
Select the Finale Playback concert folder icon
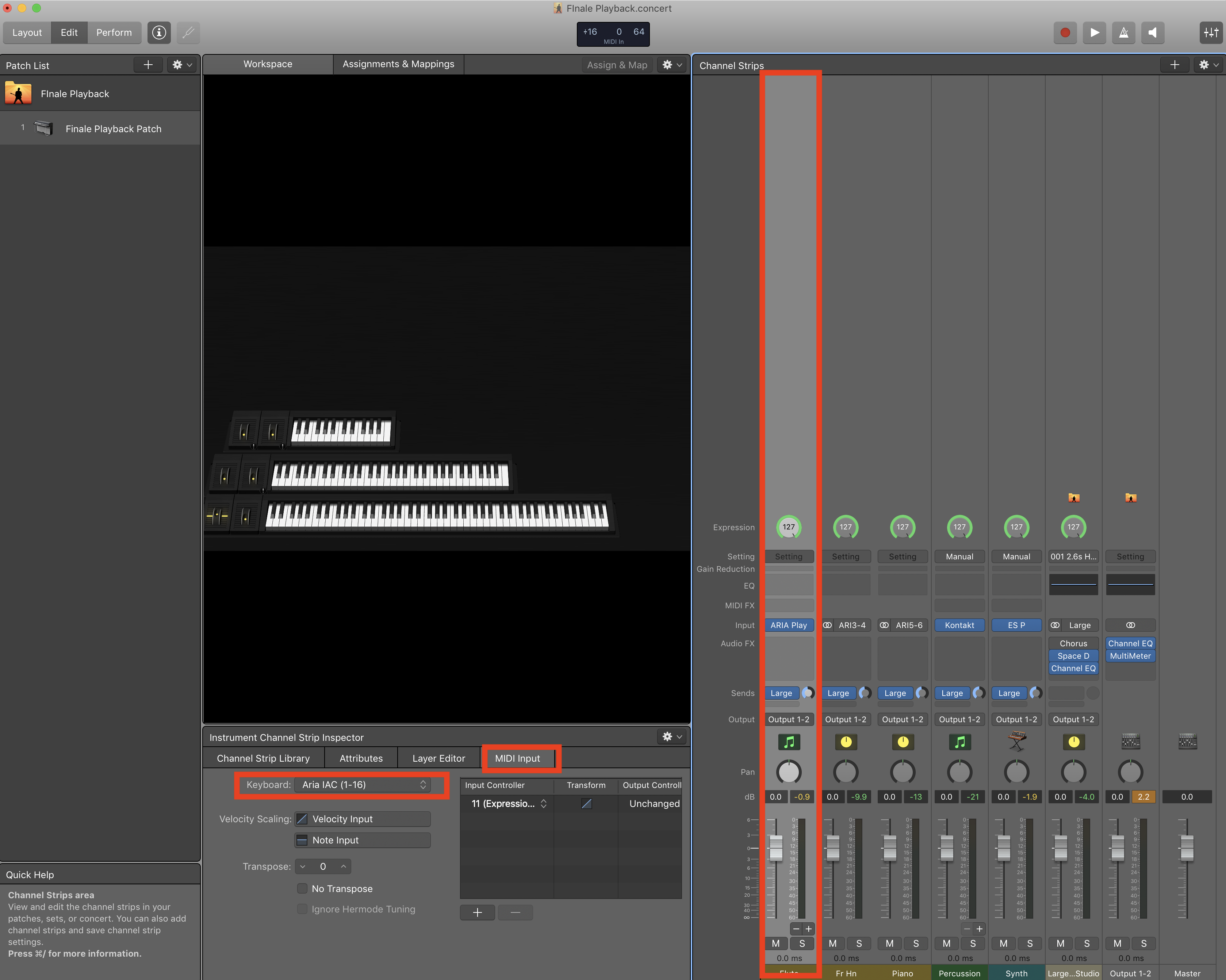(x=18, y=93)
